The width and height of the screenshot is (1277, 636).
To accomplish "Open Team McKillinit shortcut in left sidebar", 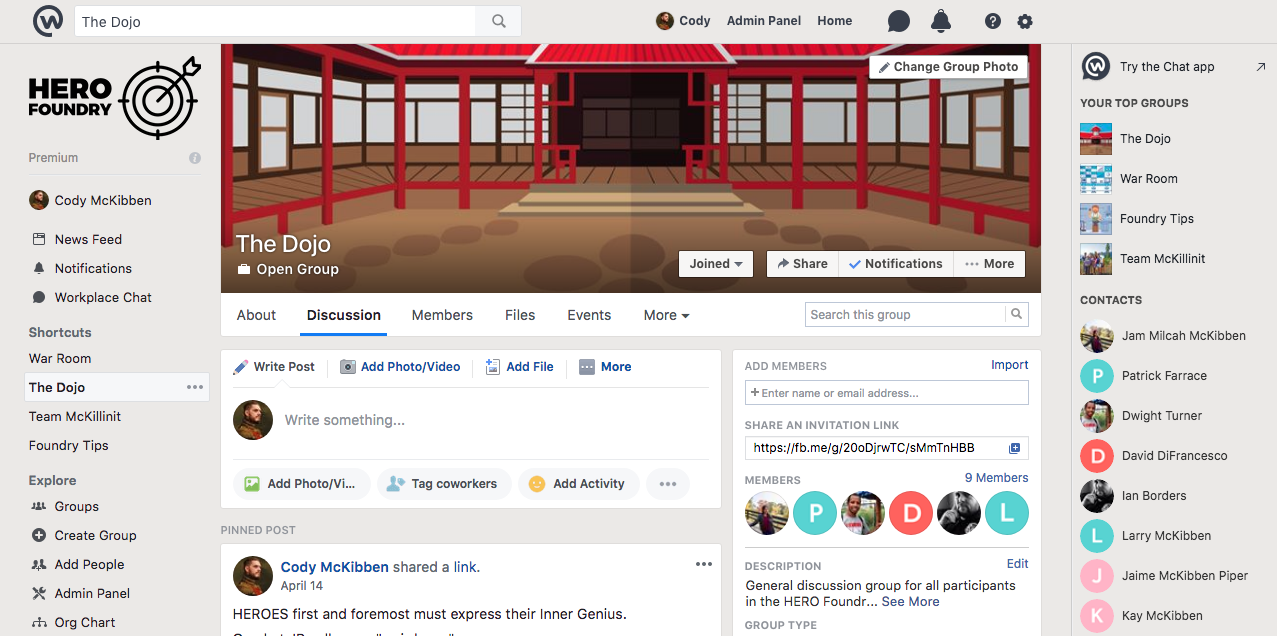I will (x=75, y=417).
